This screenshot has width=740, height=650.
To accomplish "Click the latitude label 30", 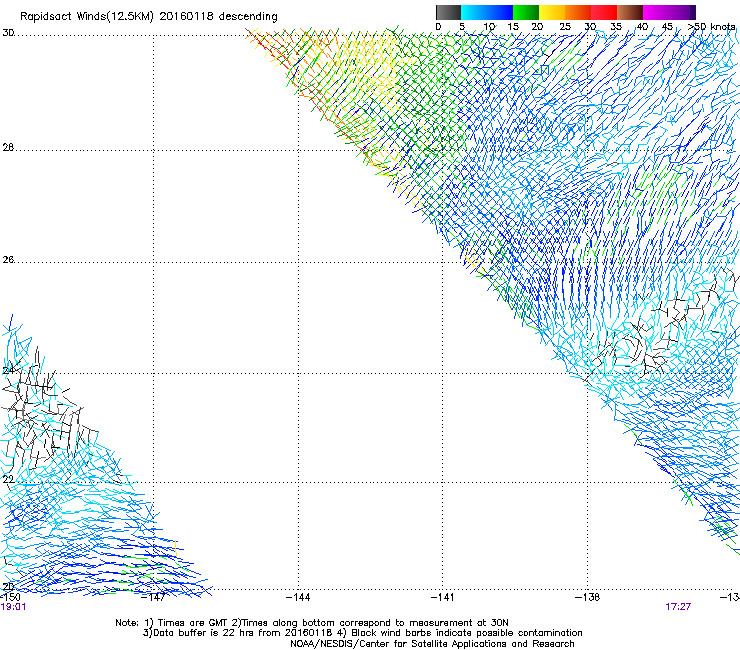I will pyautogui.click(x=8, y=33).
